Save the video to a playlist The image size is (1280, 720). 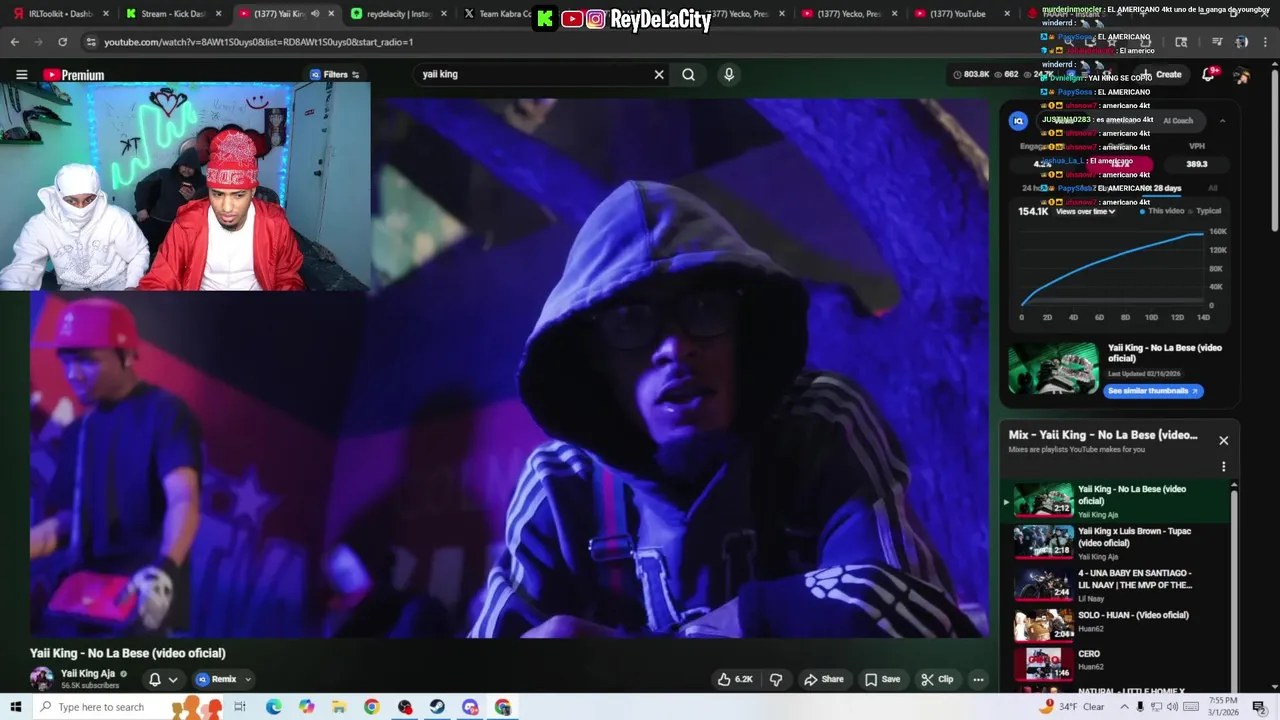882,679
